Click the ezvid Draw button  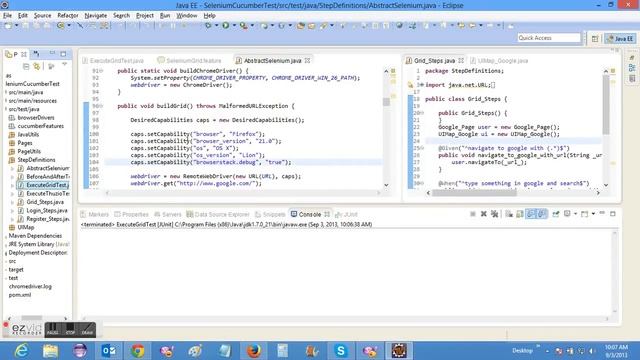[x=87, y=329]
